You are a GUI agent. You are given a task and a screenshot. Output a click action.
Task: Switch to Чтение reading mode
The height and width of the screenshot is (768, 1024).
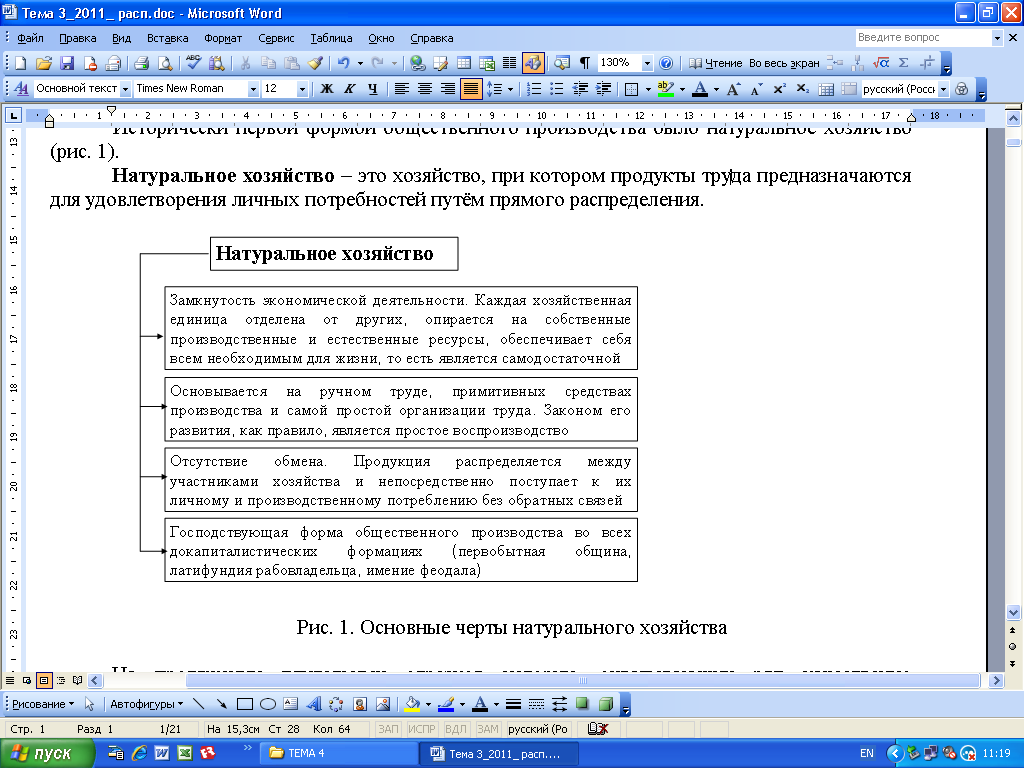[716, 63]
